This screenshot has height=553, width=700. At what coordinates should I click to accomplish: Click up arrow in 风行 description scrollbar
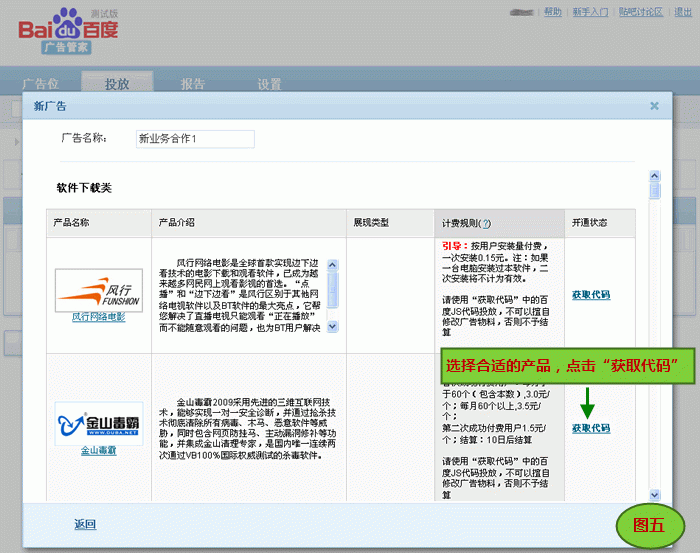[332, 265]
